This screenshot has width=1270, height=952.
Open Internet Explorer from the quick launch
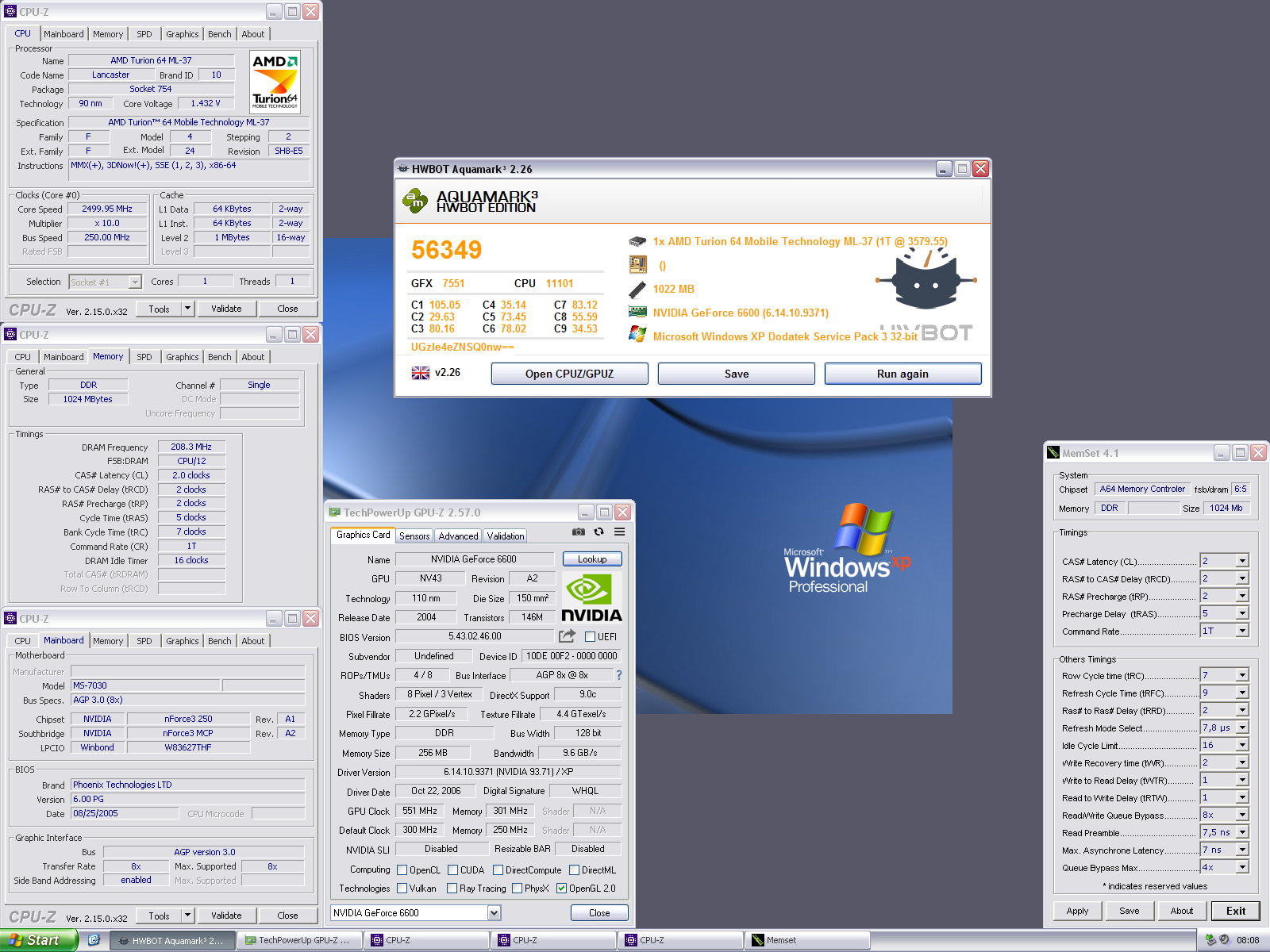(x=94, y=940)
